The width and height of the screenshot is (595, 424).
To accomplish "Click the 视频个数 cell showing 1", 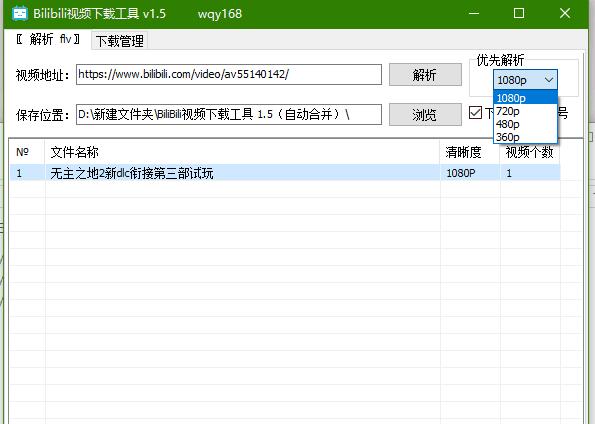I will [530, 173].
